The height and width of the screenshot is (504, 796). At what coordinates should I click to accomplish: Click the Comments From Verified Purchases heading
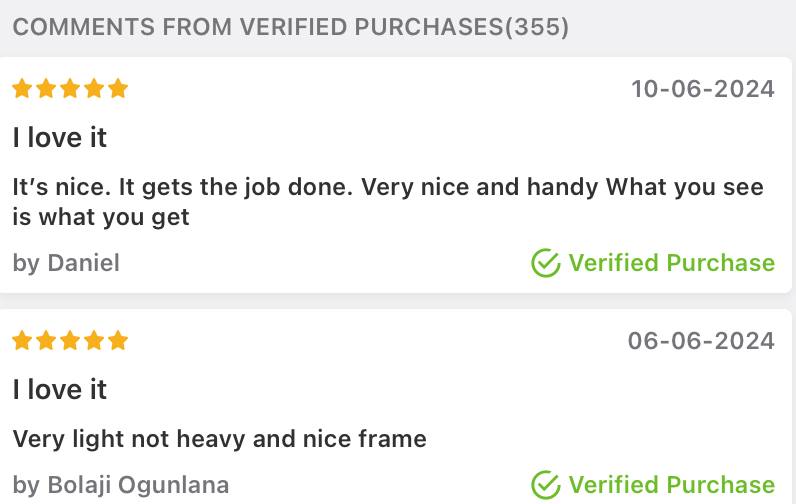pyautogui.click(x=258, y=27)
